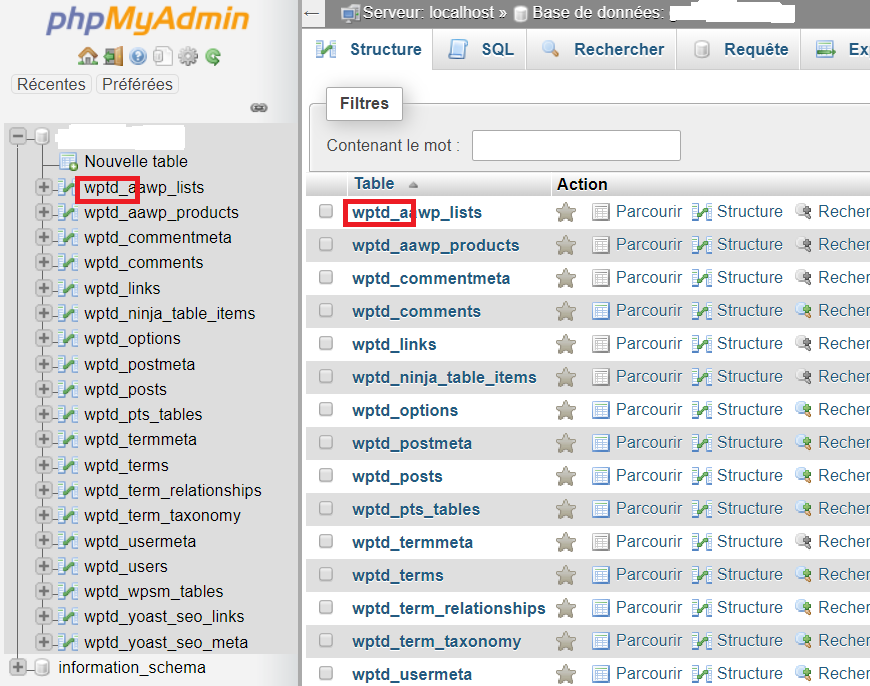Structure icon in wptd_pts_tables row
This screenshot has height=686, width=870.
(x=702, y=509)
